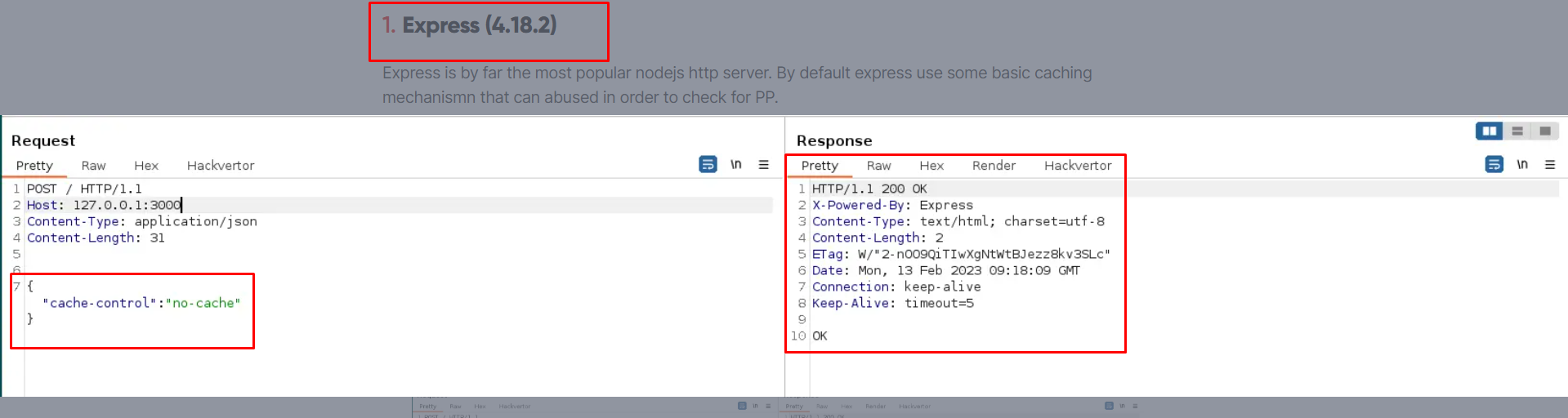Toggle word wrap icon in Request panel

coord(708,164)
